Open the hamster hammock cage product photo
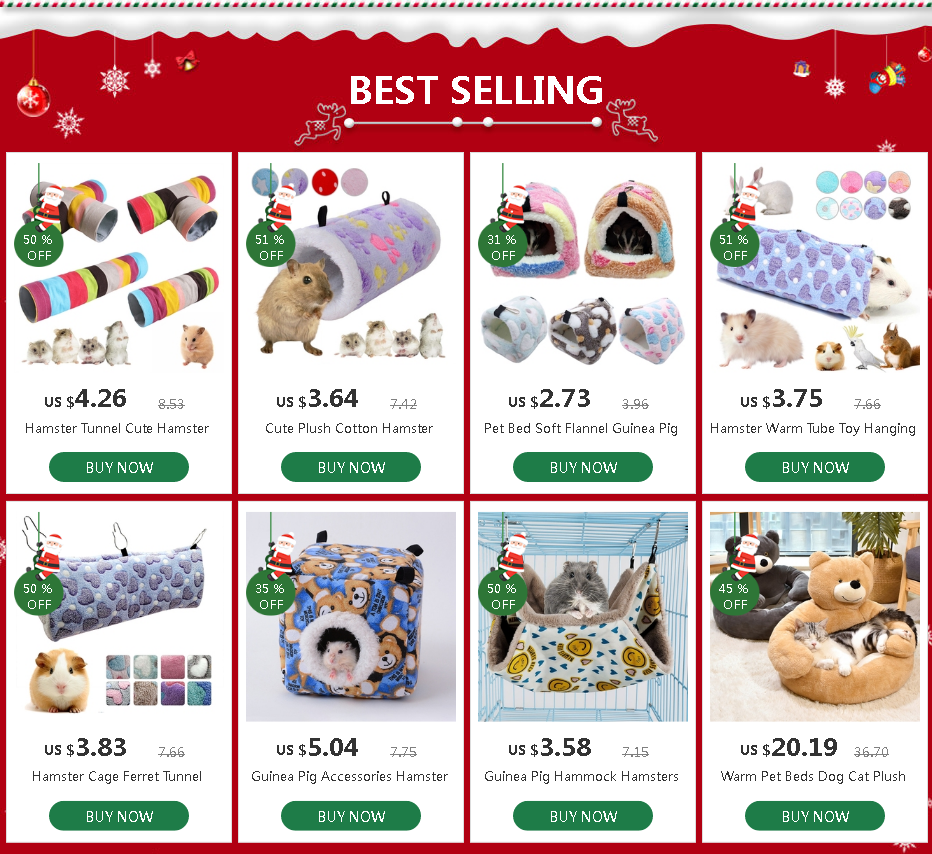The height and width of the screenshot is (854, 932). (582, 617)
